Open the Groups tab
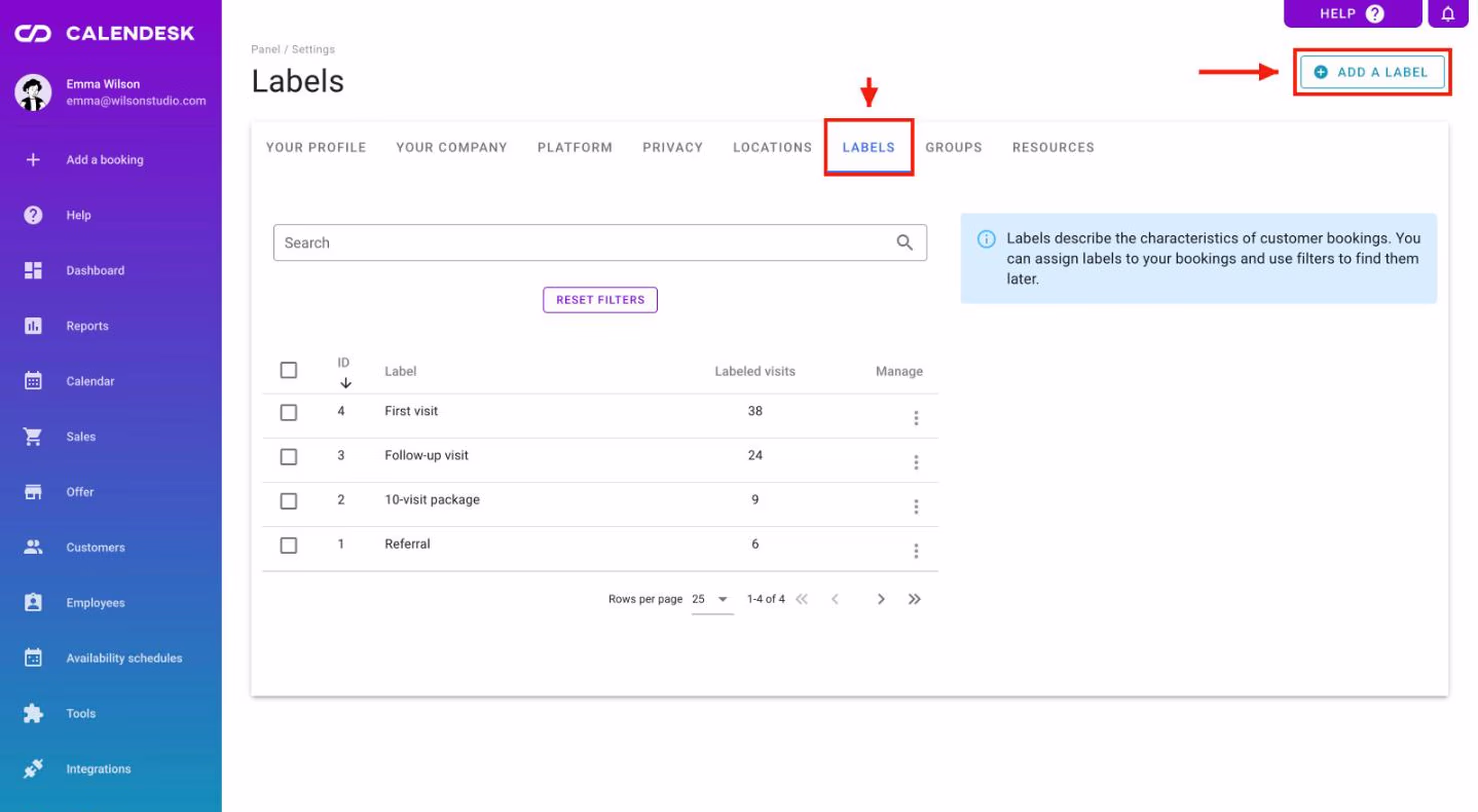1478x812 pixels. 954,147
